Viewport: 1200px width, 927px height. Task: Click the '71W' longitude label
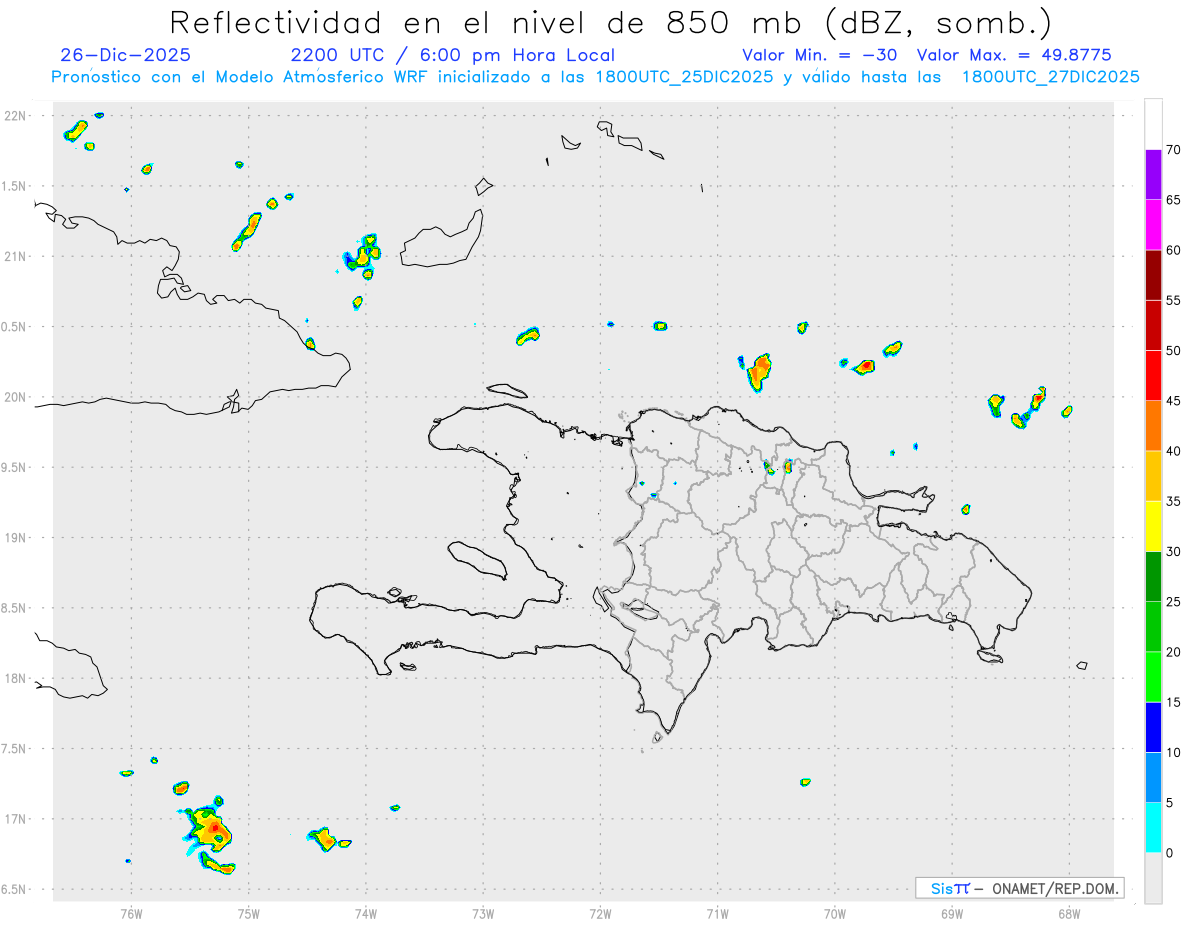pyautogui.click(x=717, y=913)
